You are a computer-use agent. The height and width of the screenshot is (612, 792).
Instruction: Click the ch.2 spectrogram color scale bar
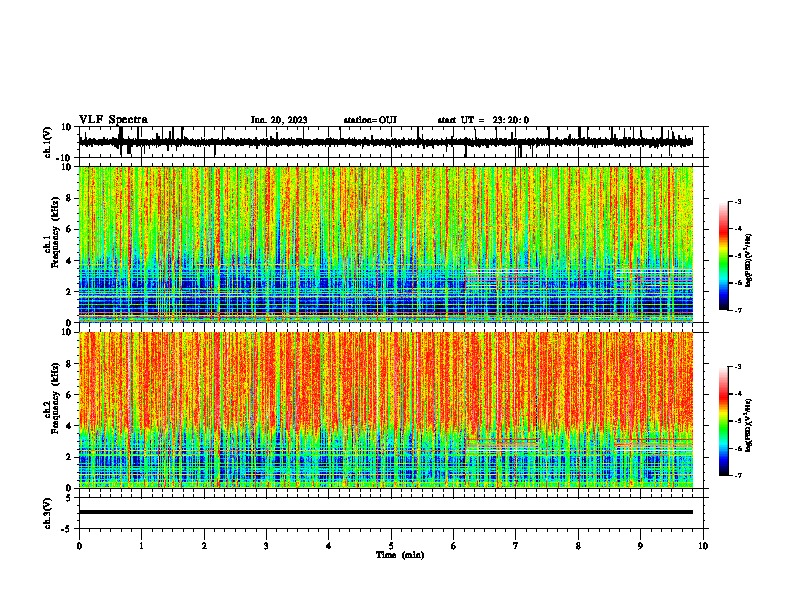point(724,421)
